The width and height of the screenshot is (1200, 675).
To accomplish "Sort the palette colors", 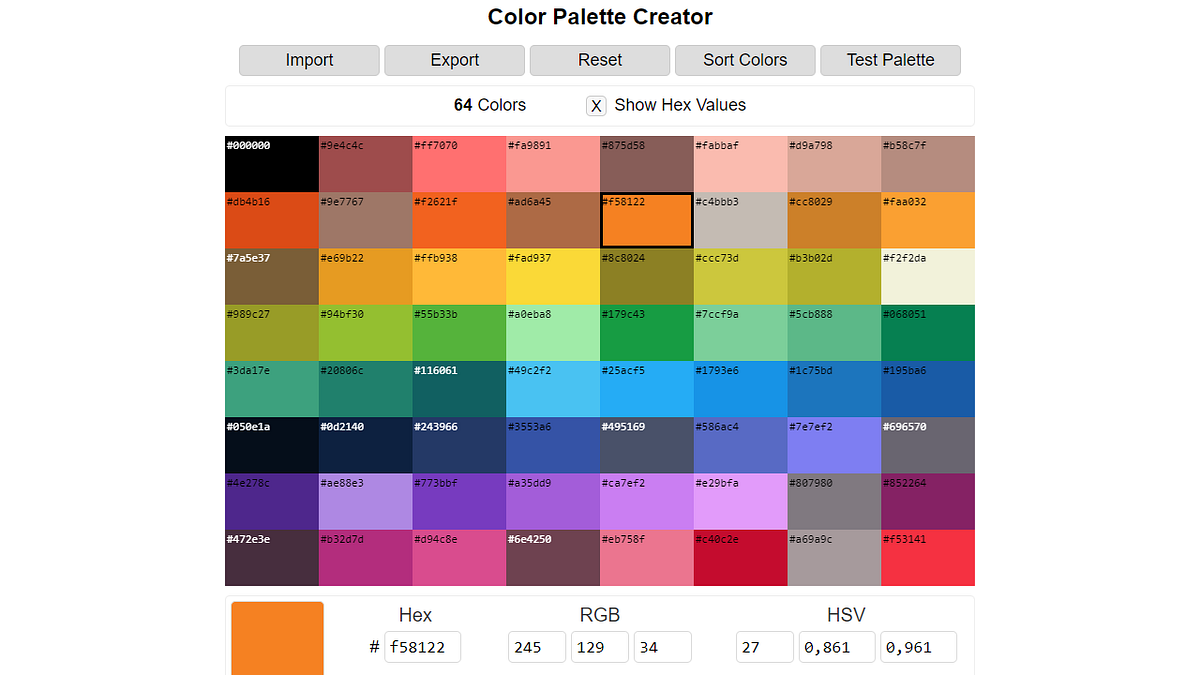I will tap(744, 60).
